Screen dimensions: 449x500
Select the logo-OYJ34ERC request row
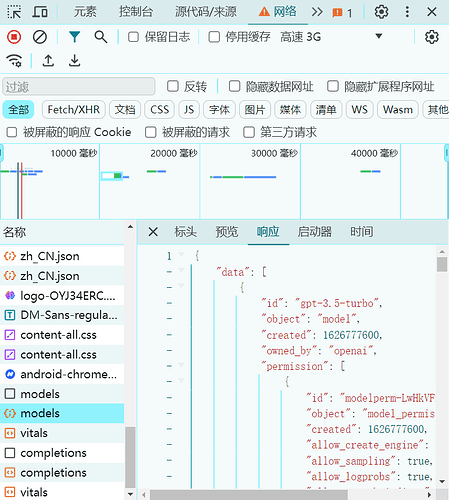(x=62, y=295)
